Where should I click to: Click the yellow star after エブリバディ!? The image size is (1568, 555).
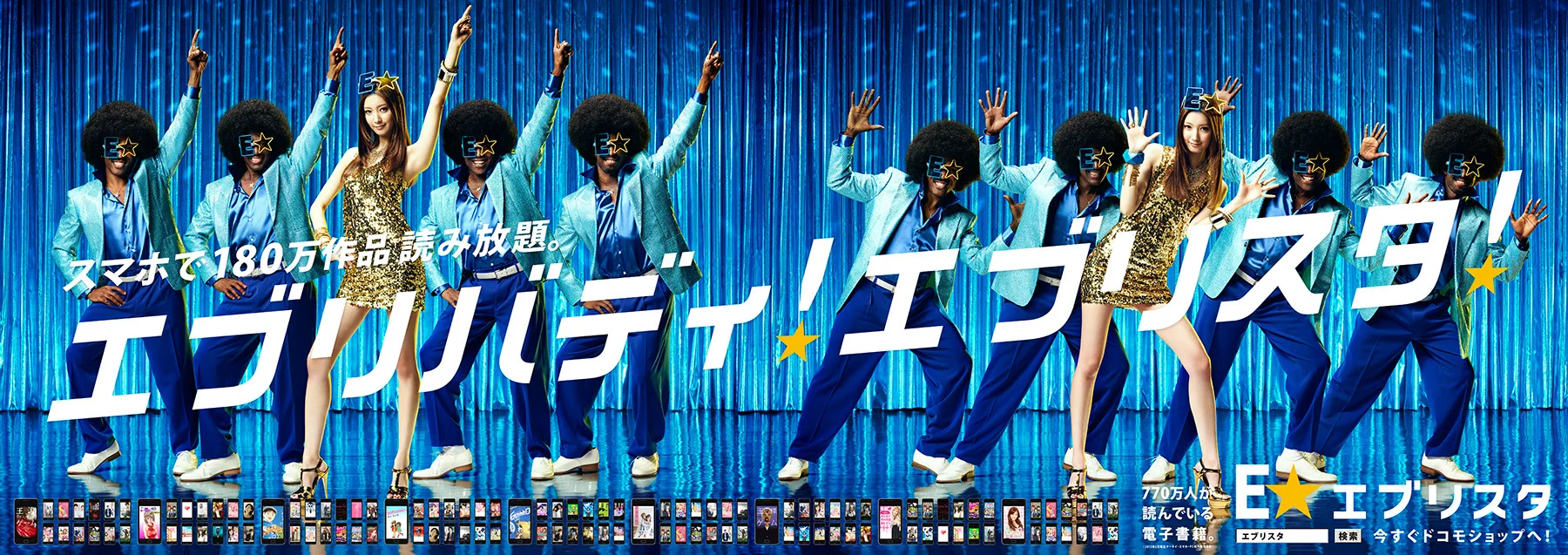point(798,343)
